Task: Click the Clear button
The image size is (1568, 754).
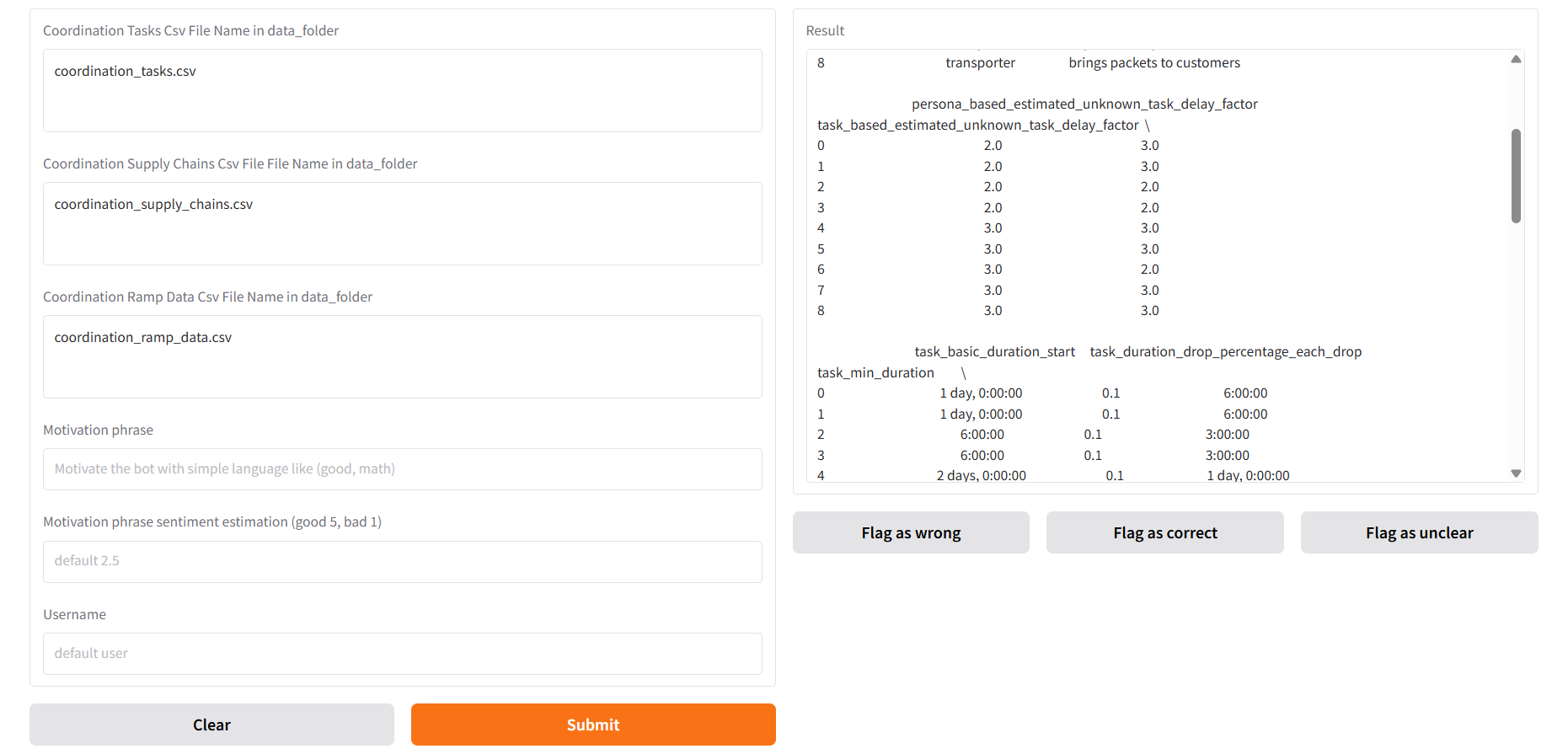Action: 211,725
